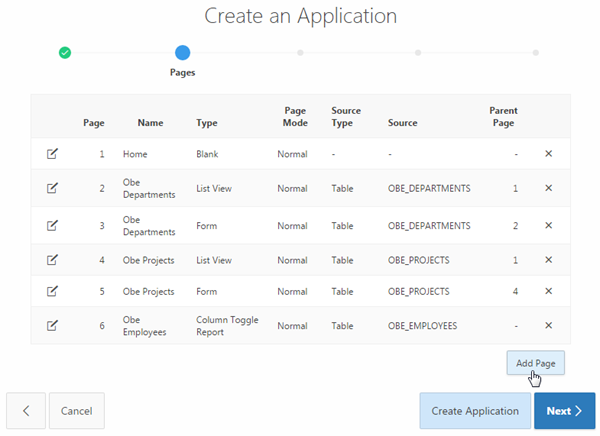Click the Name column header
This screenshot has width=600, height=436.
150,123
